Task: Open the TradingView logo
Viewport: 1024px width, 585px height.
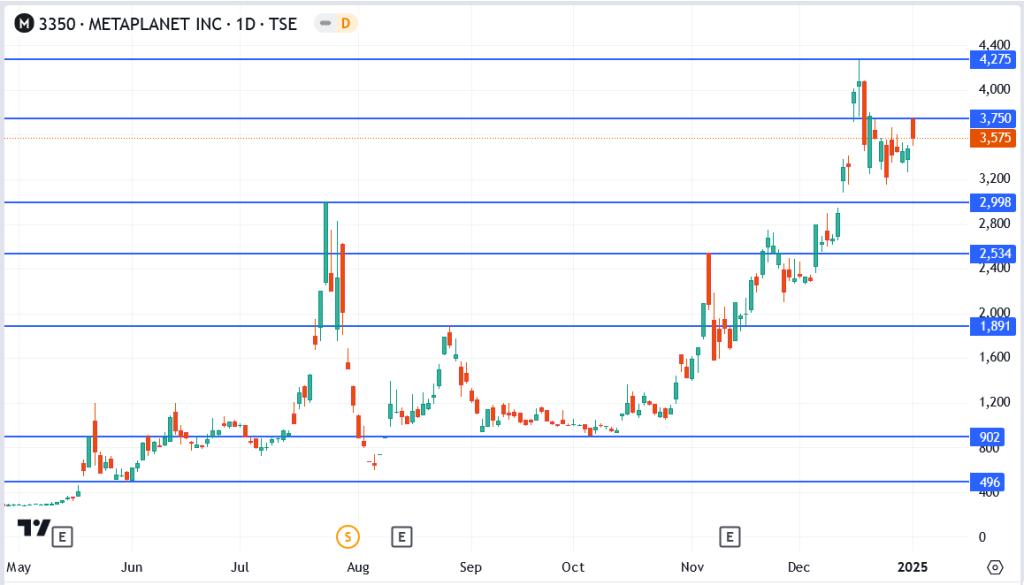Action: coord(35,528)
